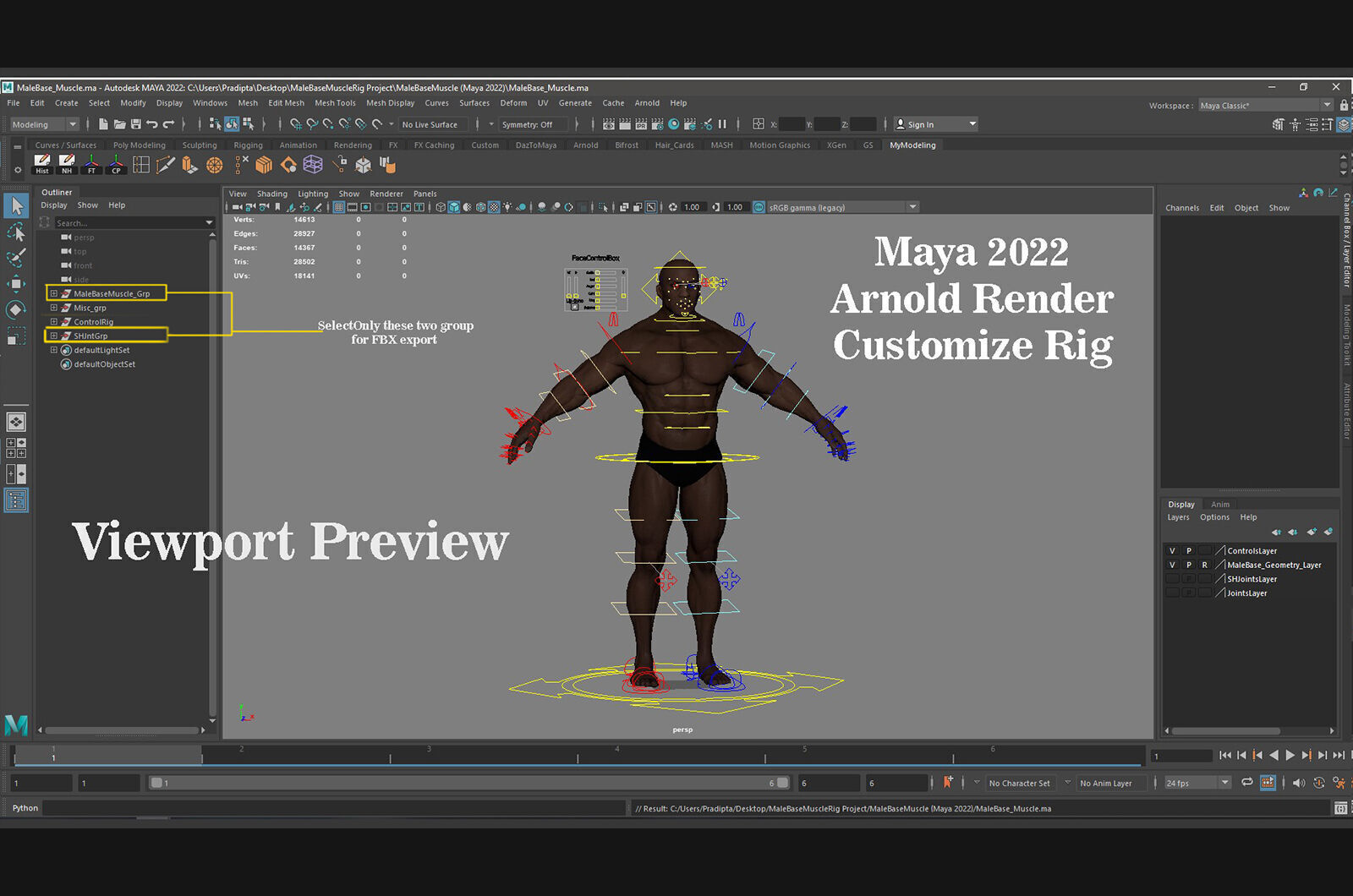The width and height of the screenshot is (1353, 896).
Task: Select the Move tool in the toolbox
Action: tap(16, 283)
